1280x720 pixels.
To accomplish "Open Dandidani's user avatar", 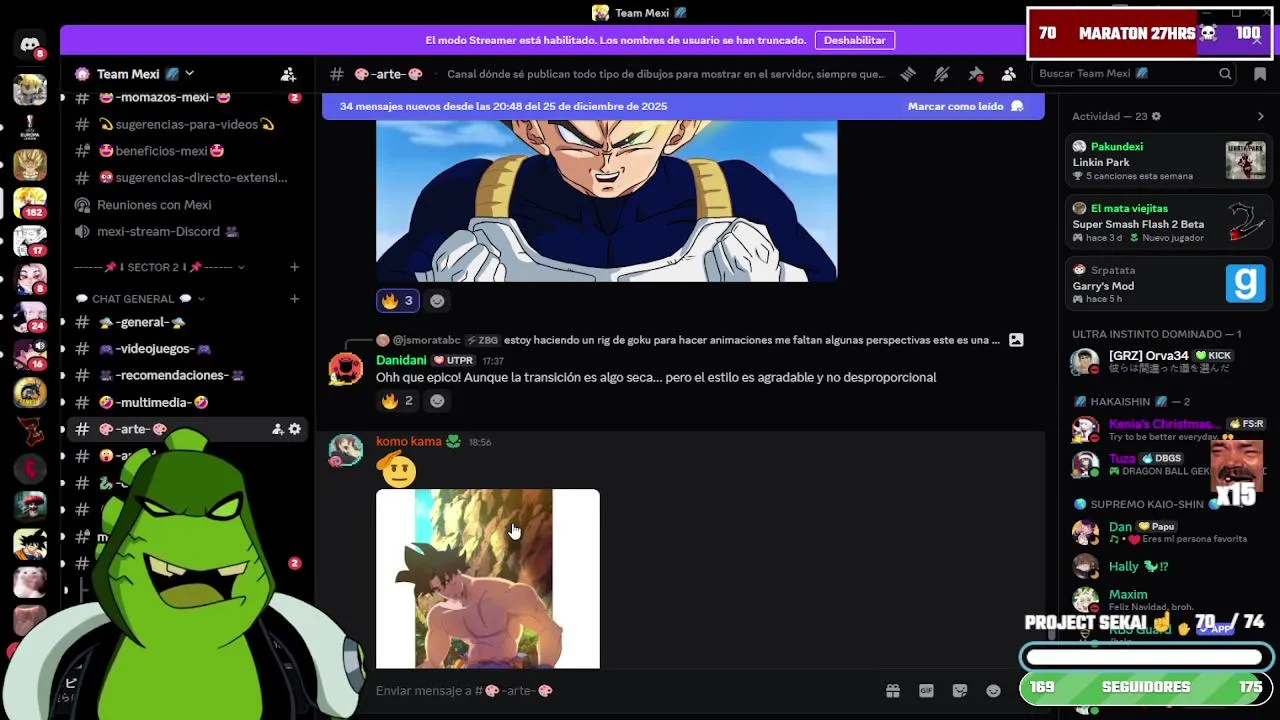I will click(346, 369).
